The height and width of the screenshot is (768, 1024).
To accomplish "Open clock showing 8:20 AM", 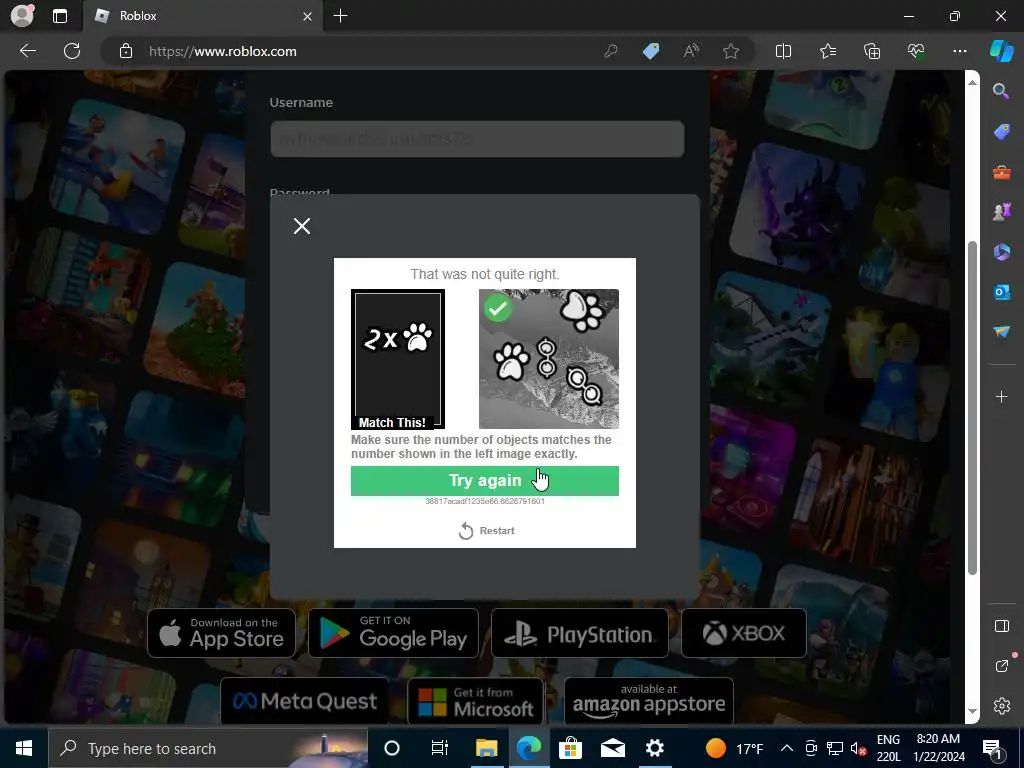I will tap(938, 748).
